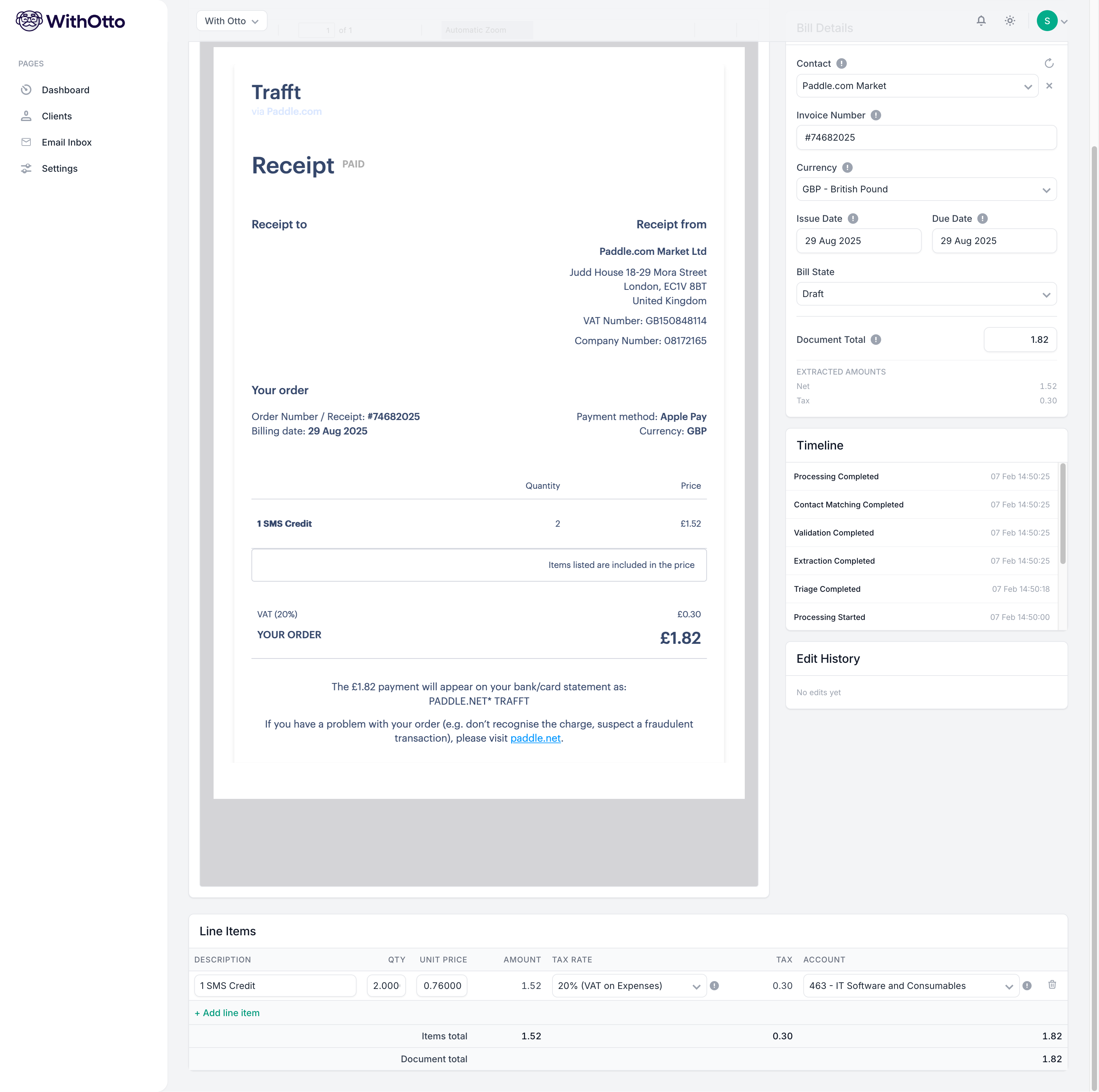Open the notifications bell
Screen dimensions: 1099x1092
(981, 21)
